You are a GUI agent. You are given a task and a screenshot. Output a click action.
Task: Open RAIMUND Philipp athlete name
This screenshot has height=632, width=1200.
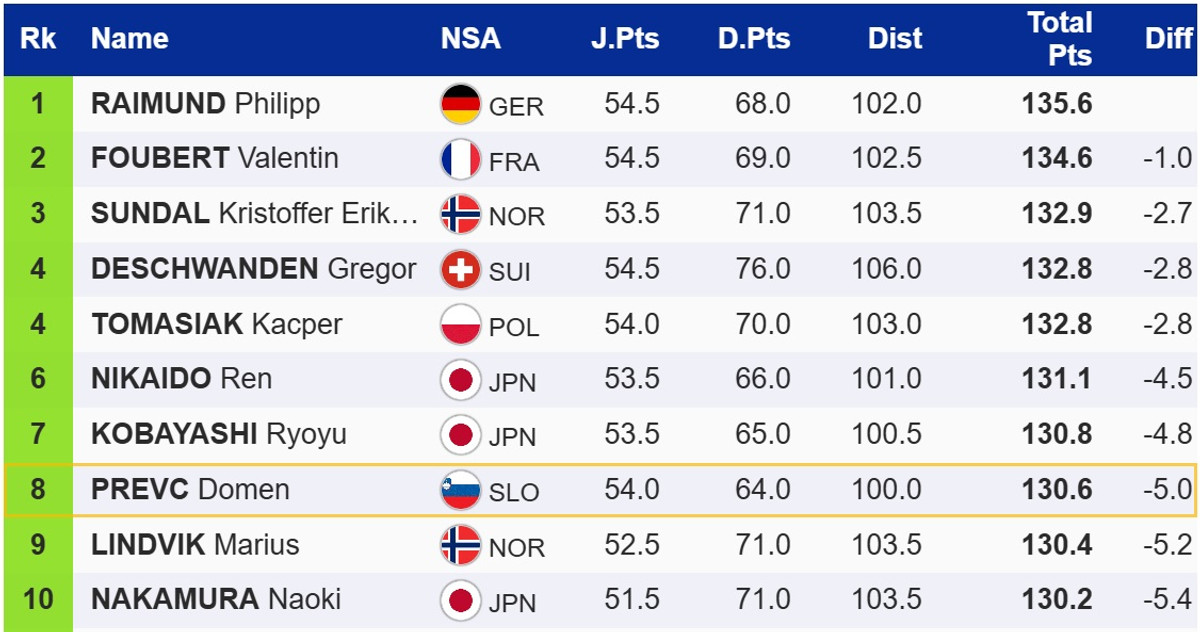pos(205,104)
